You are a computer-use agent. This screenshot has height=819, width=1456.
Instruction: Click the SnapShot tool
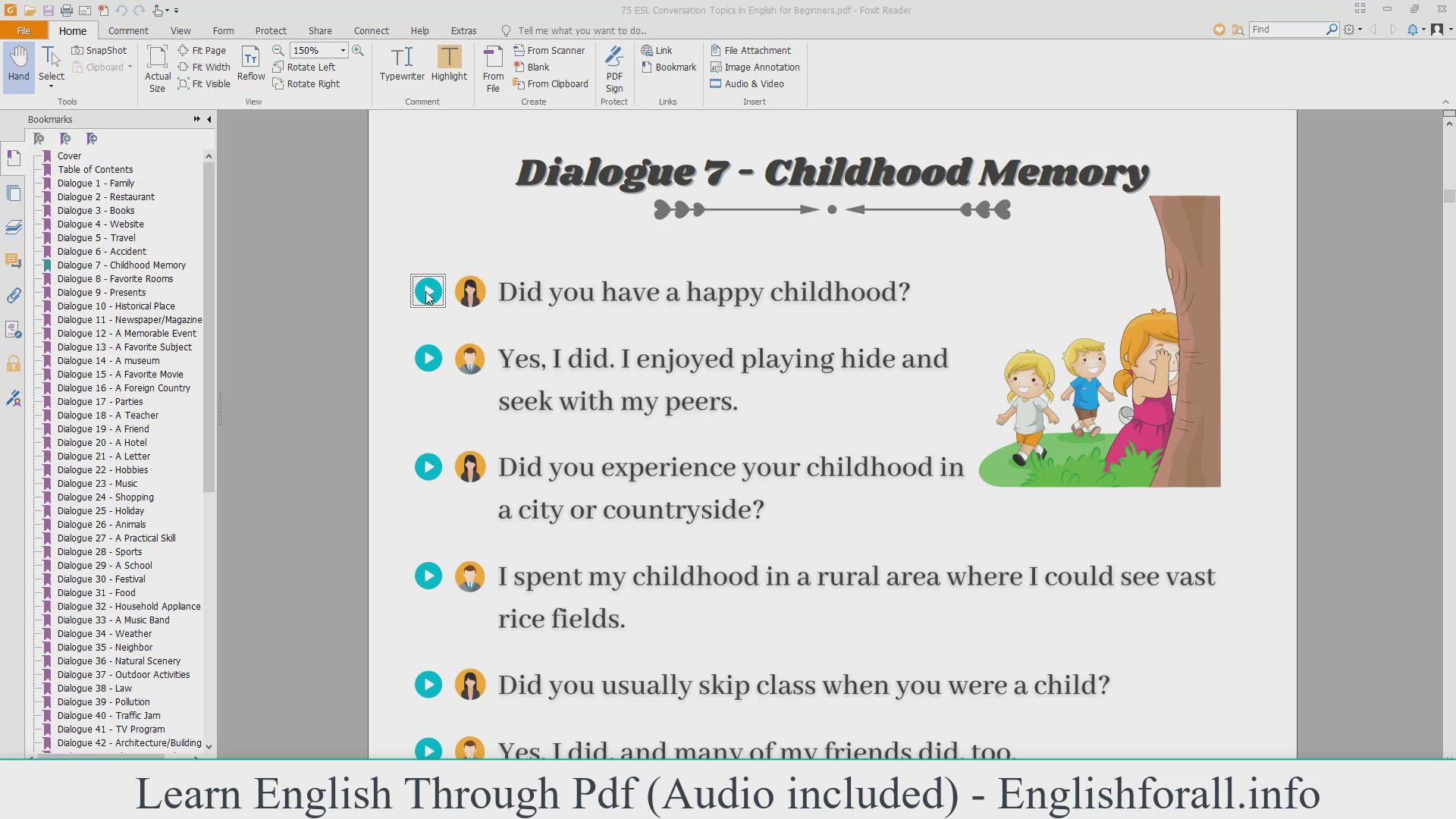click(99, 50)
